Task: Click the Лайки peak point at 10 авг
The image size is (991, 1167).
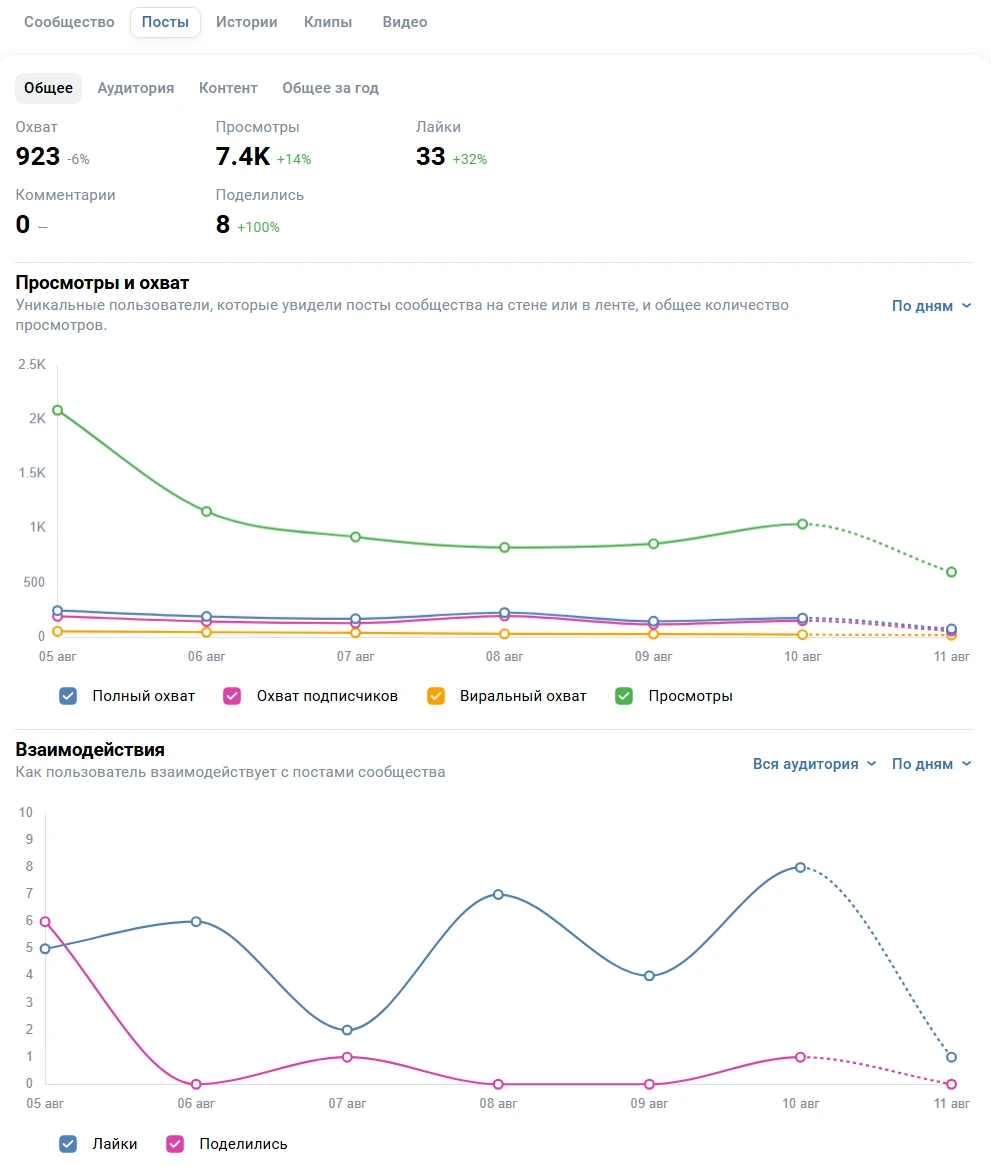Action: pos(800,867)
